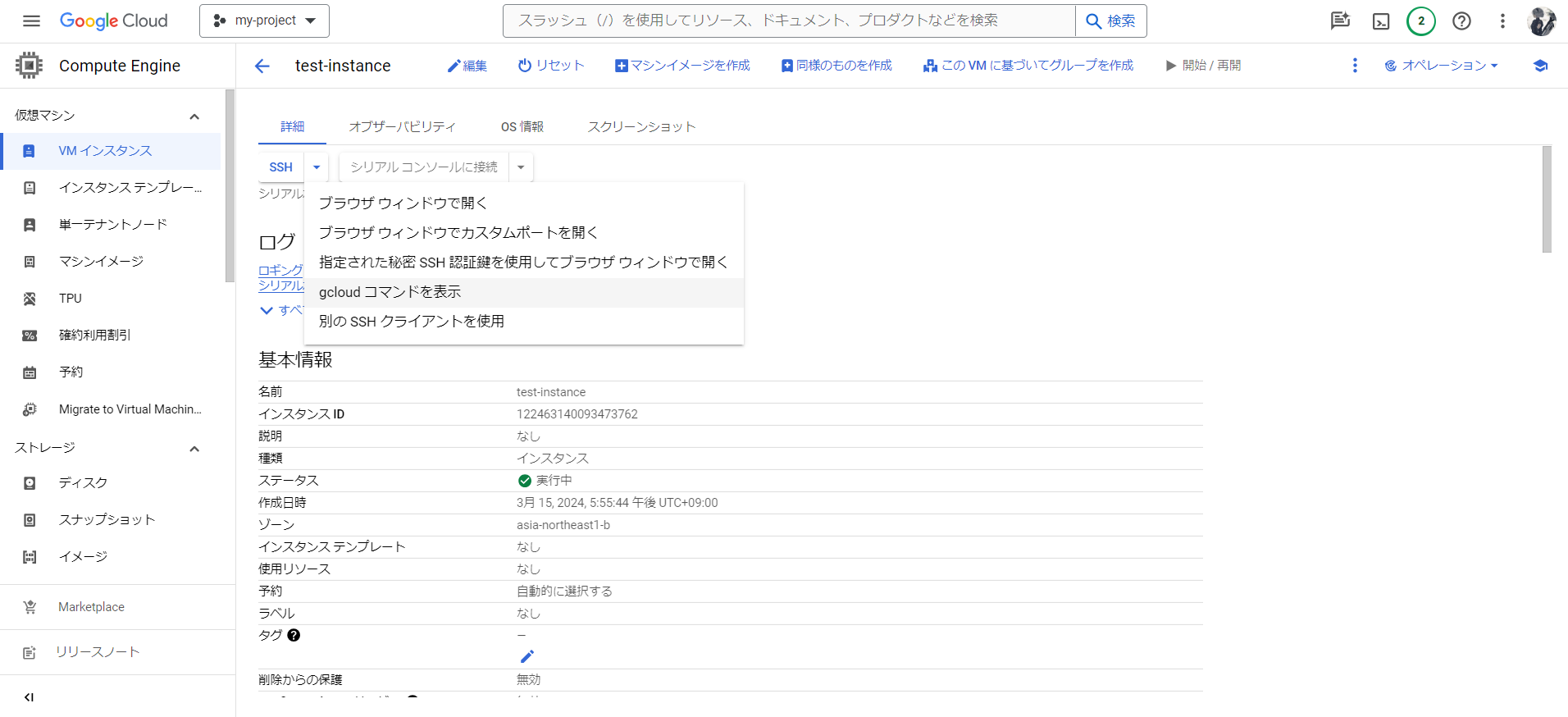
Task: Click the Compute Engine product icon
Action: click(x=29, y=65)
